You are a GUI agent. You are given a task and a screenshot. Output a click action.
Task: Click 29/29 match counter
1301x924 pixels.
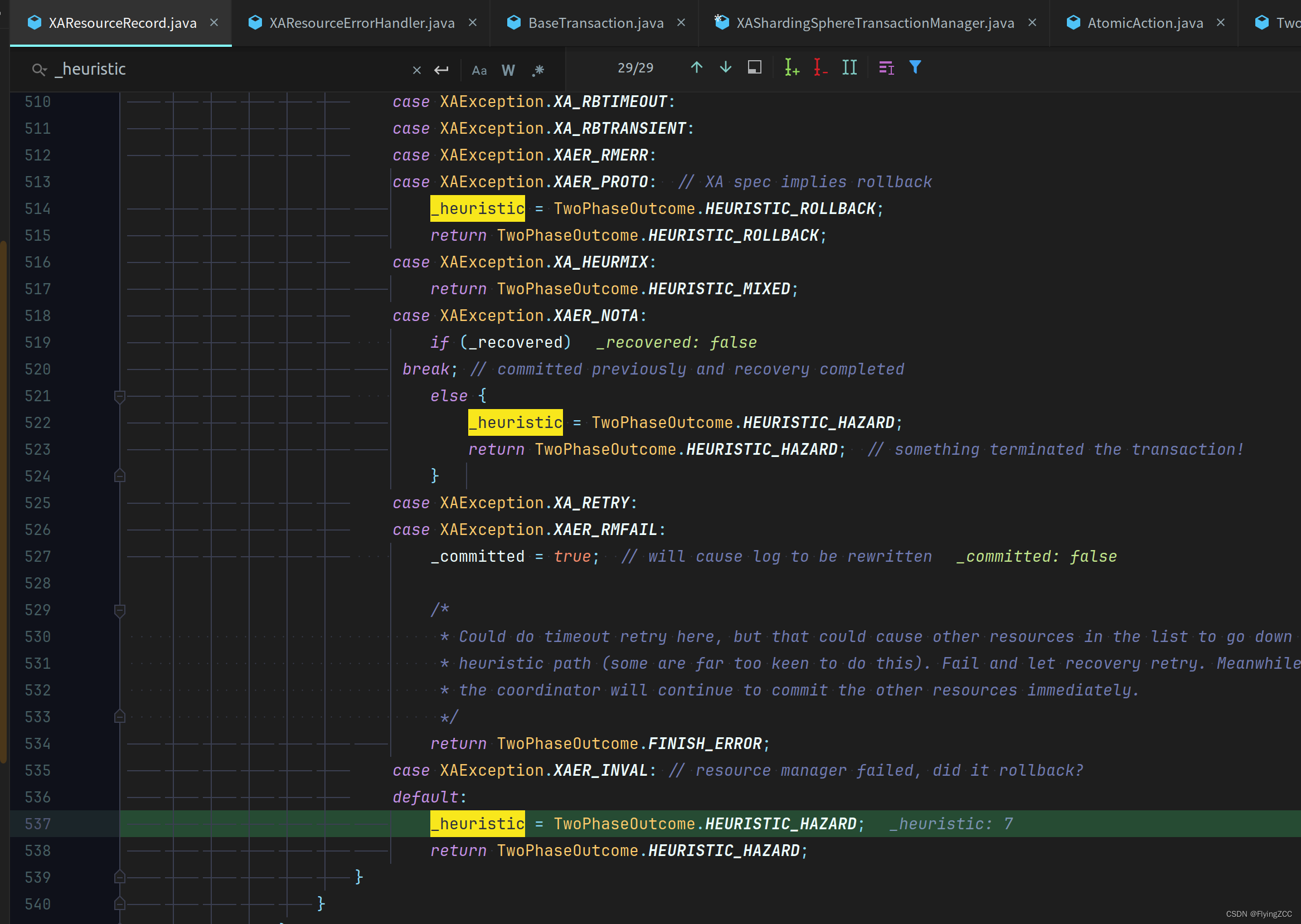point(635,69)
